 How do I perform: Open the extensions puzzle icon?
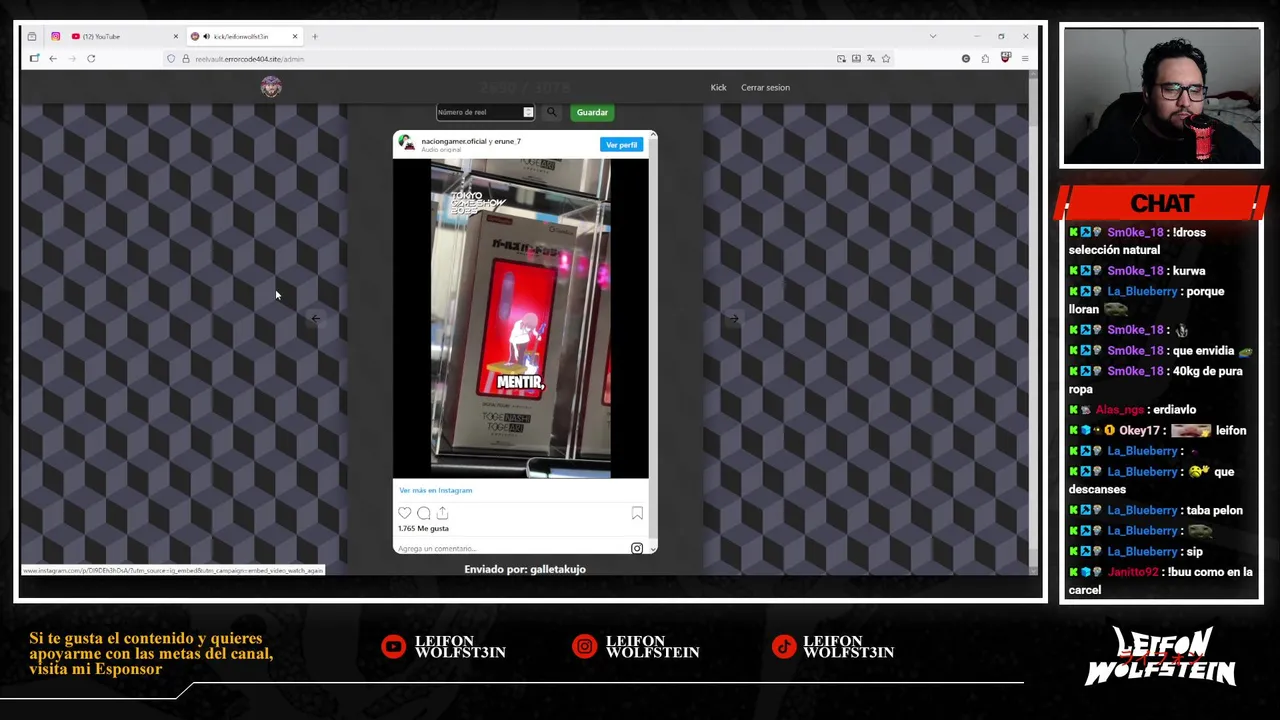click(x=985, y=59)
